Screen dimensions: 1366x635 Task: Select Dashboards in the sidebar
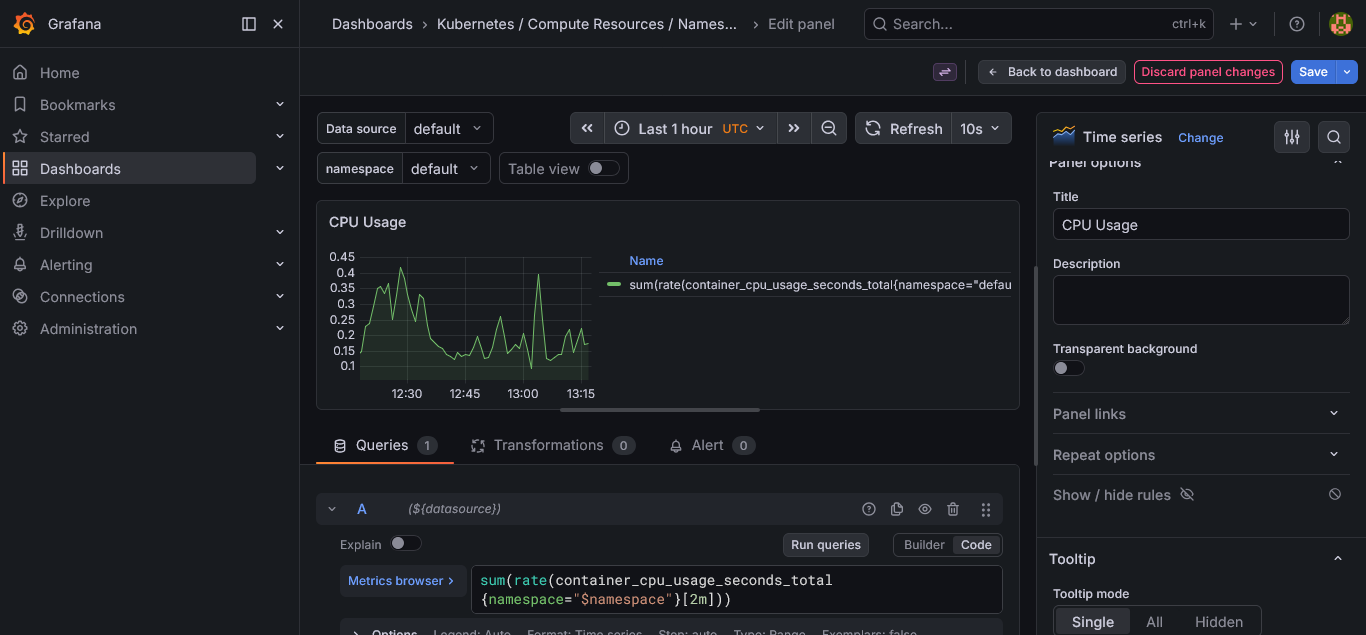click(130, 168)
